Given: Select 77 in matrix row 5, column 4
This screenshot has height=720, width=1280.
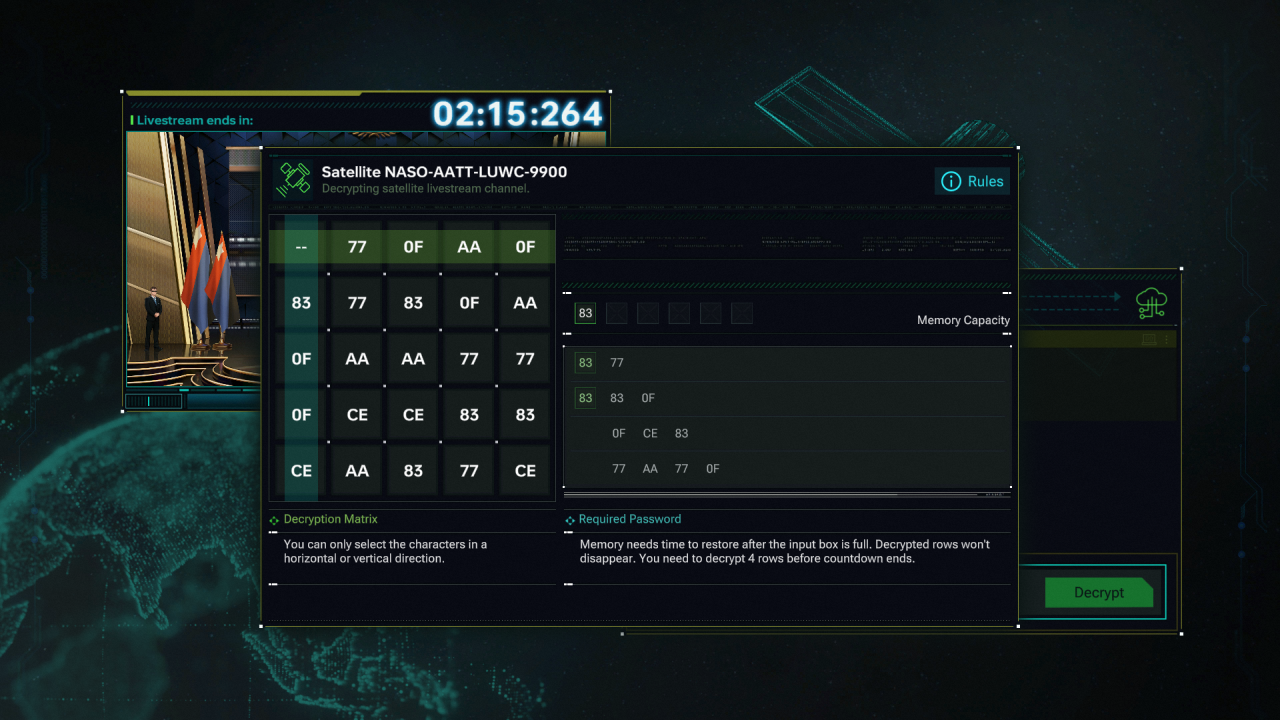Looking at the screenshot, I should [469, 471].
